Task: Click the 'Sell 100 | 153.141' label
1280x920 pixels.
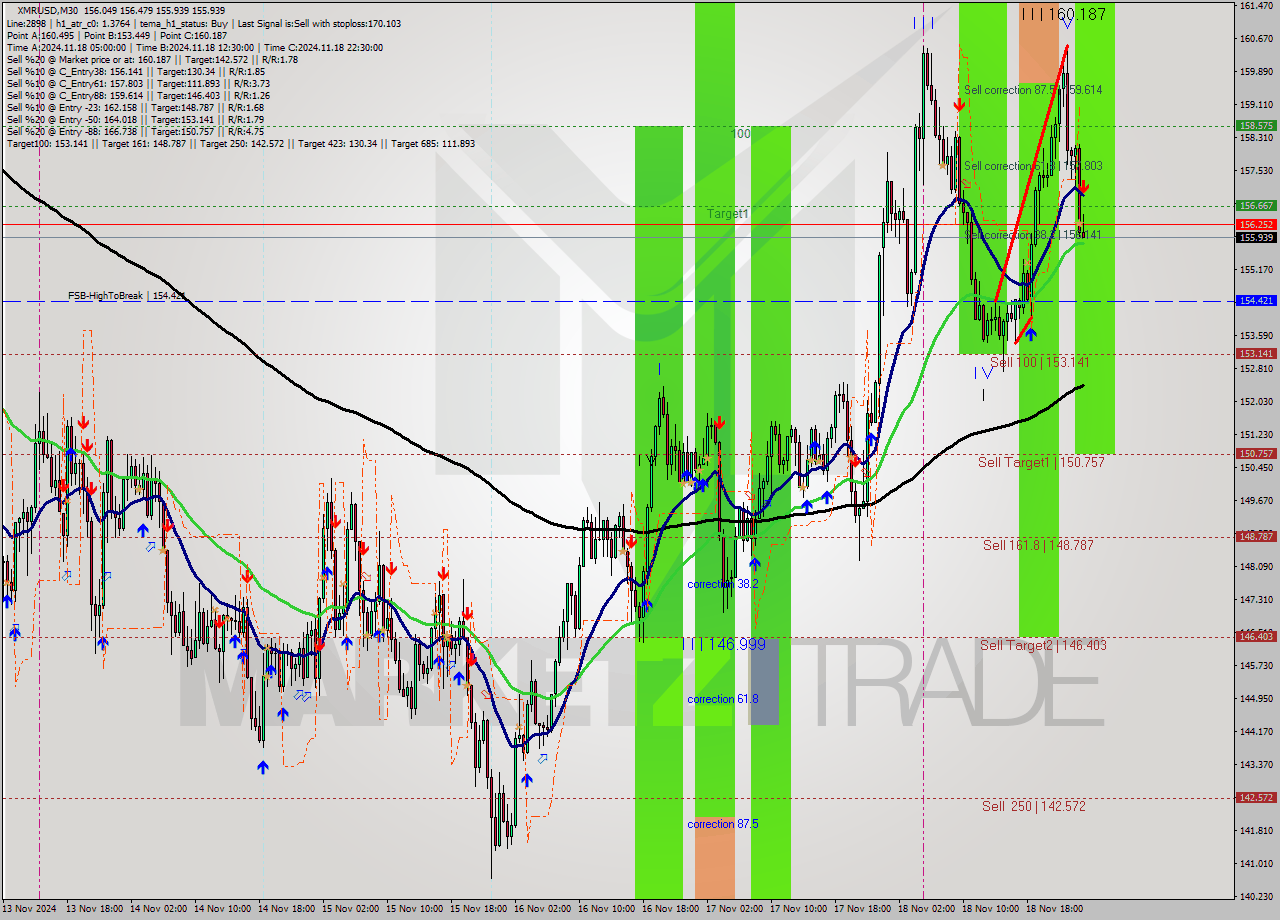Action: pos(1039,362)
